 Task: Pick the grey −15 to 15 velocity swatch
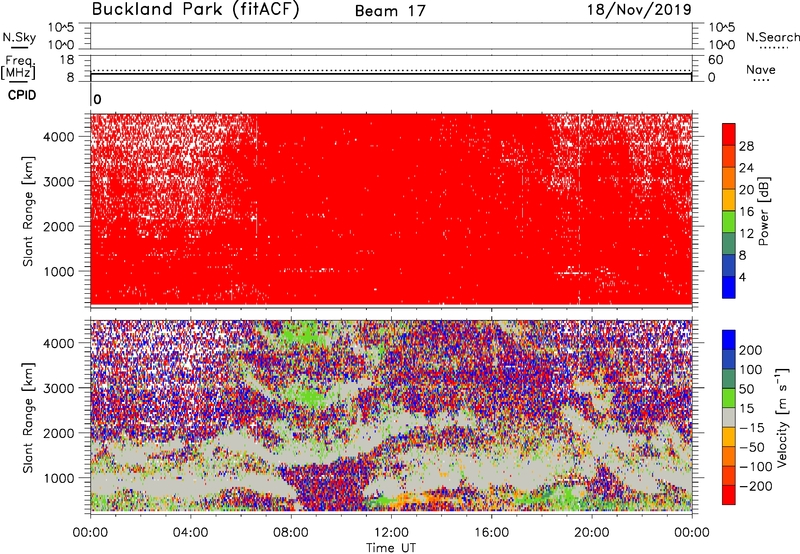[729, 417]
